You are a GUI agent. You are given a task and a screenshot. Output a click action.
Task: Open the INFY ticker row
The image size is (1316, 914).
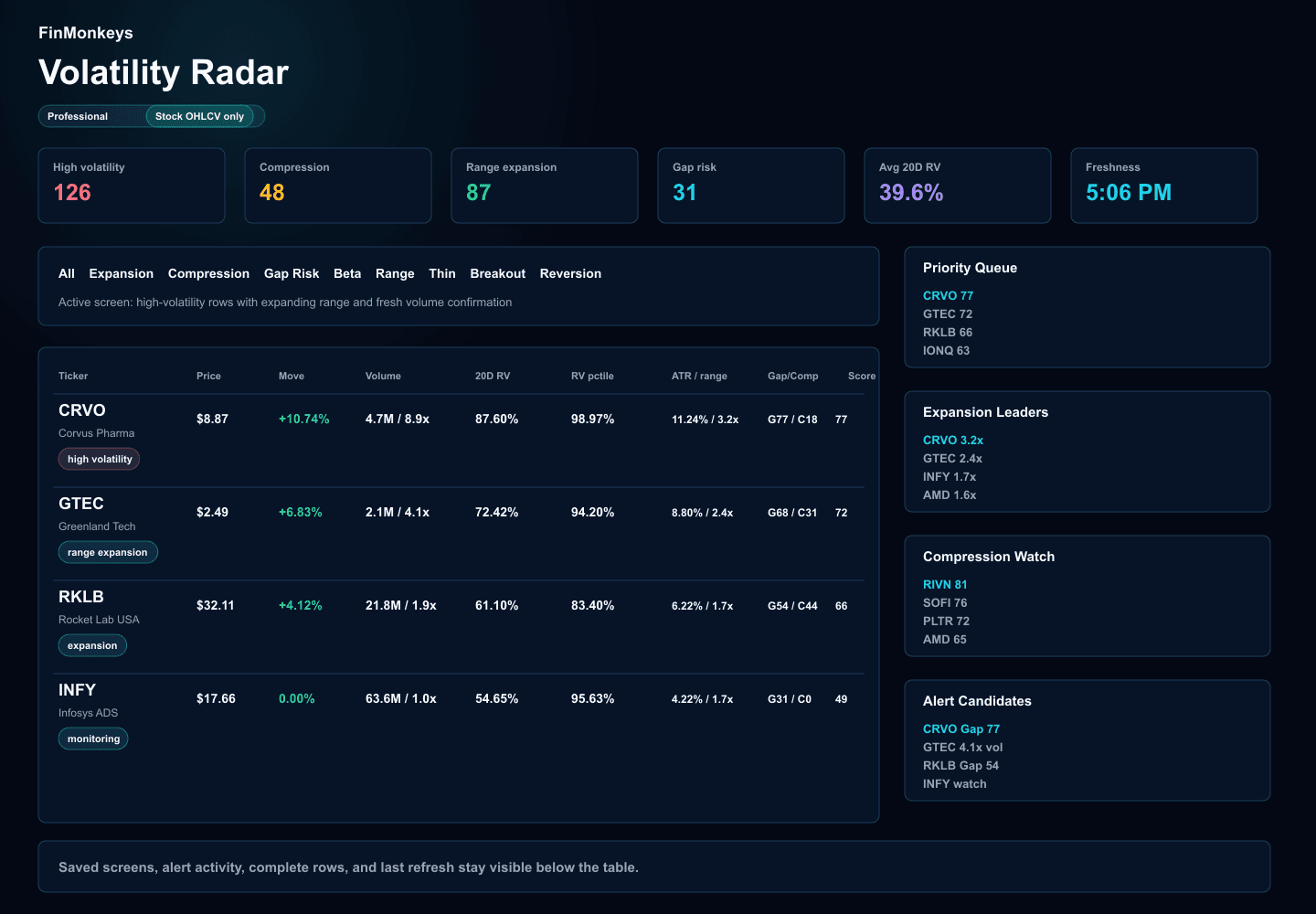point(461,720)
